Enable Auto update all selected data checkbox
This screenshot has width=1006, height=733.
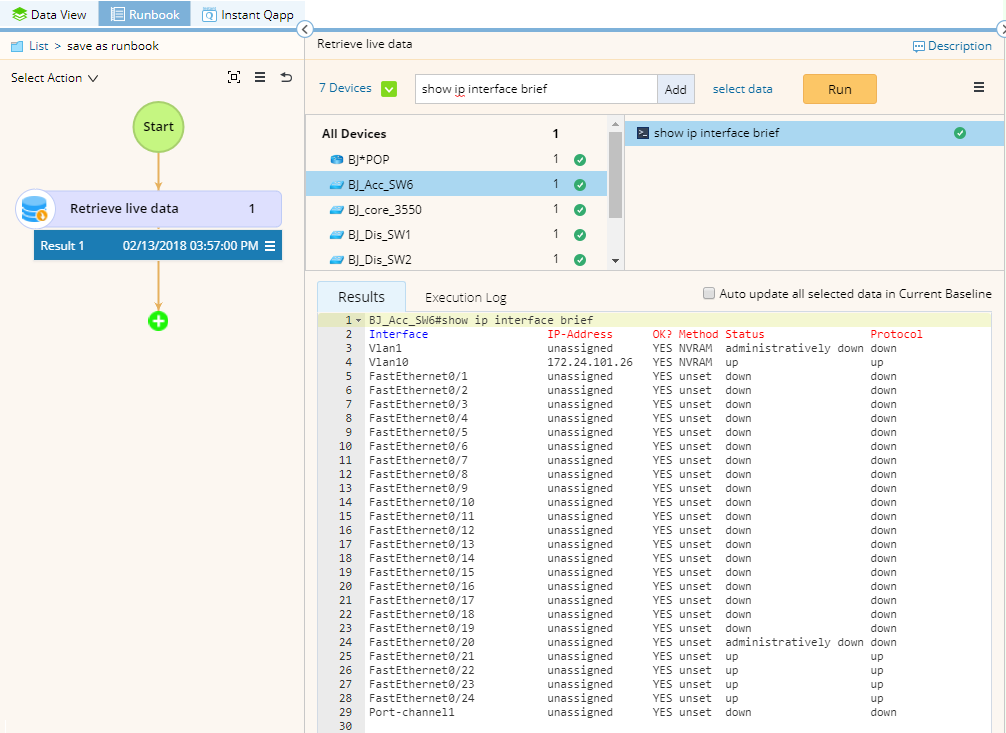pyautogui.click(x=710, y=294)
